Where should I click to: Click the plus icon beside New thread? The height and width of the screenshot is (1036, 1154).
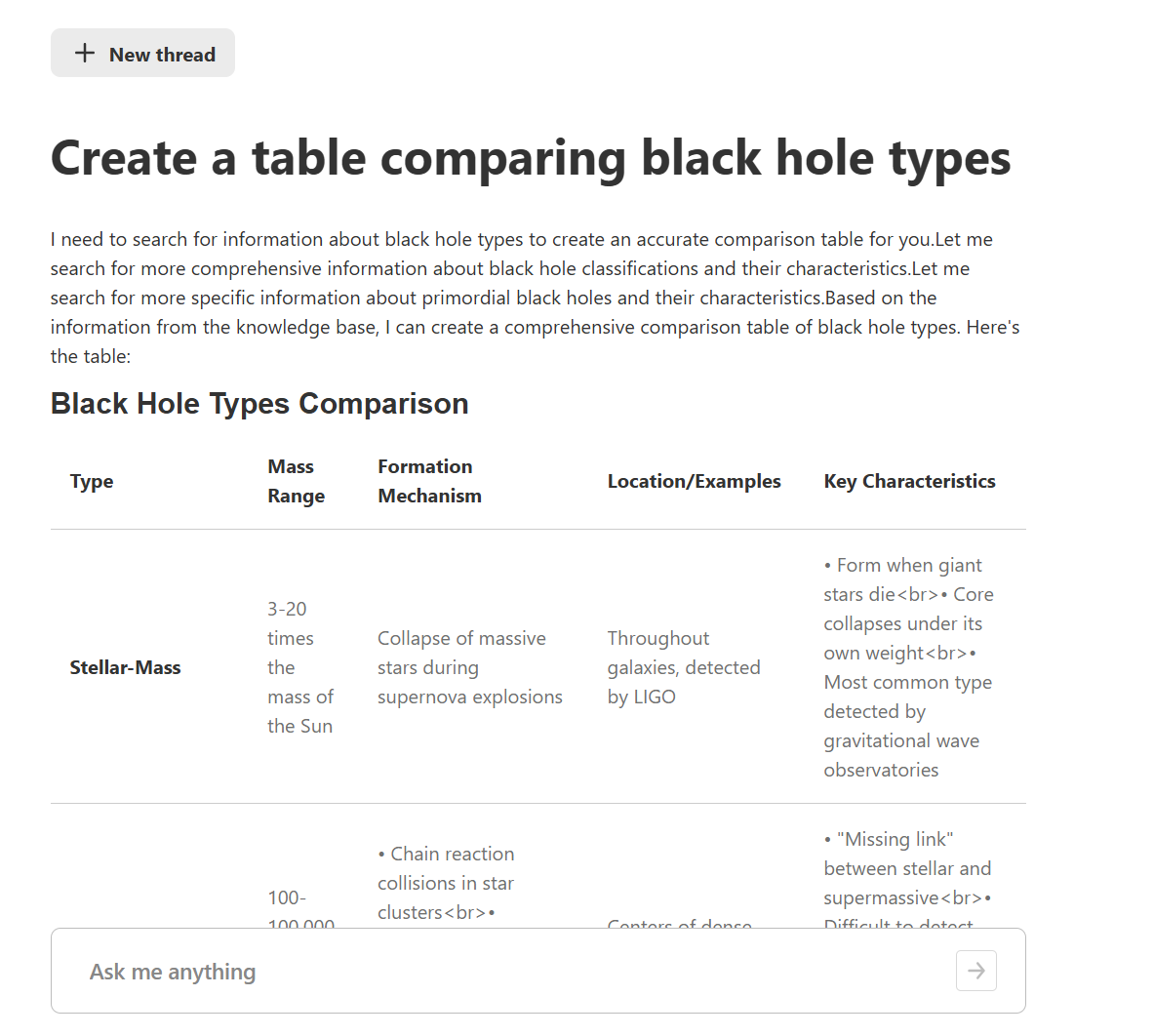click(x=85, y=54)
